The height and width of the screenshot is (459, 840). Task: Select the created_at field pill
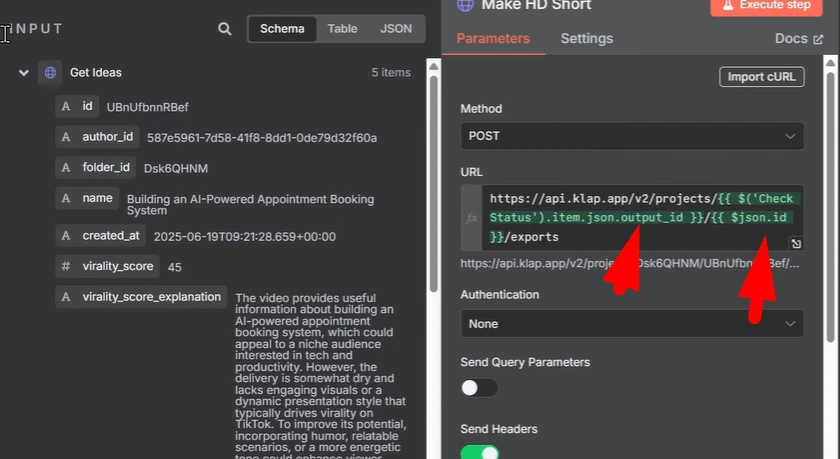(101, 236)
